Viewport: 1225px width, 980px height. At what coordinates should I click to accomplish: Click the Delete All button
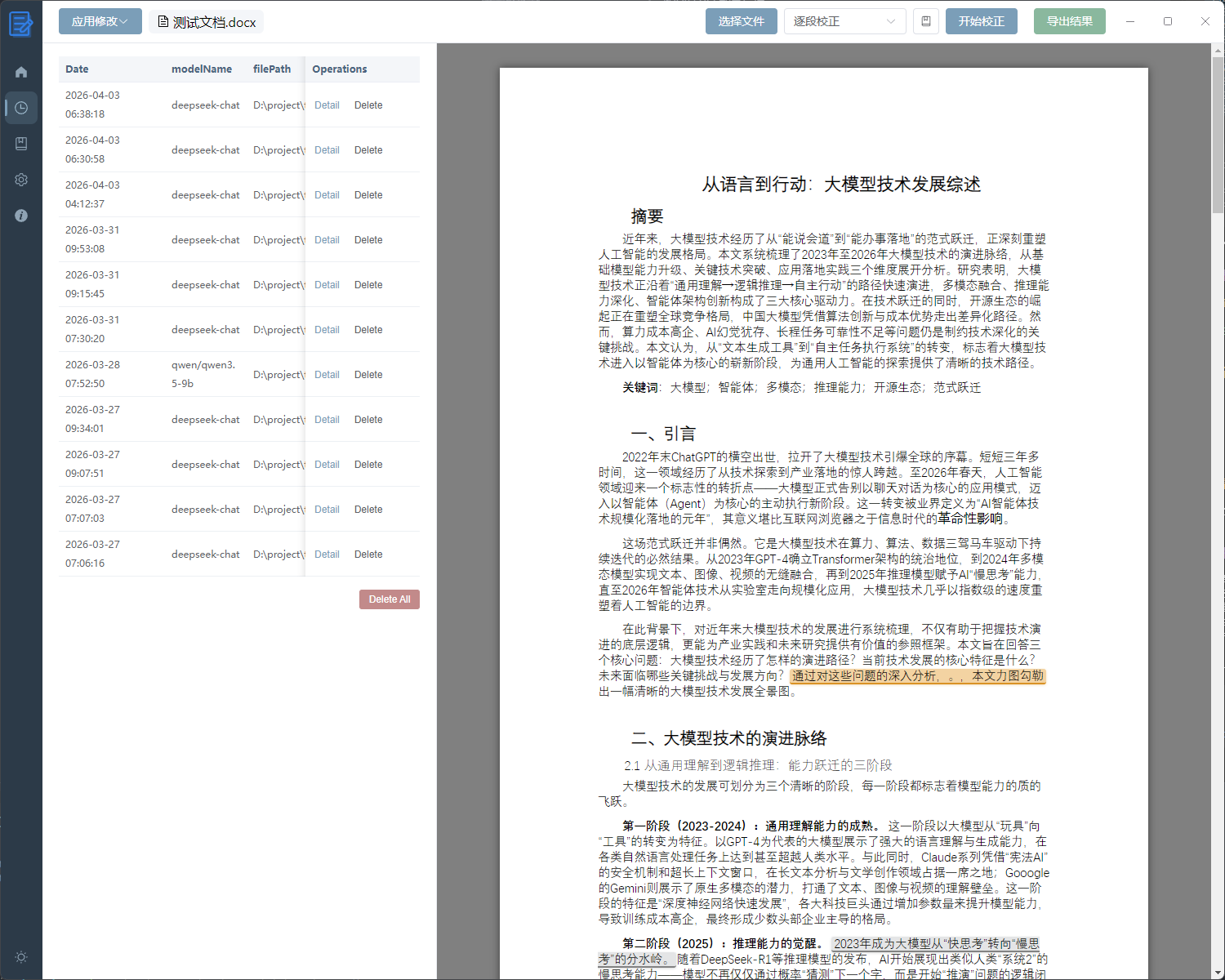point(390,599)
